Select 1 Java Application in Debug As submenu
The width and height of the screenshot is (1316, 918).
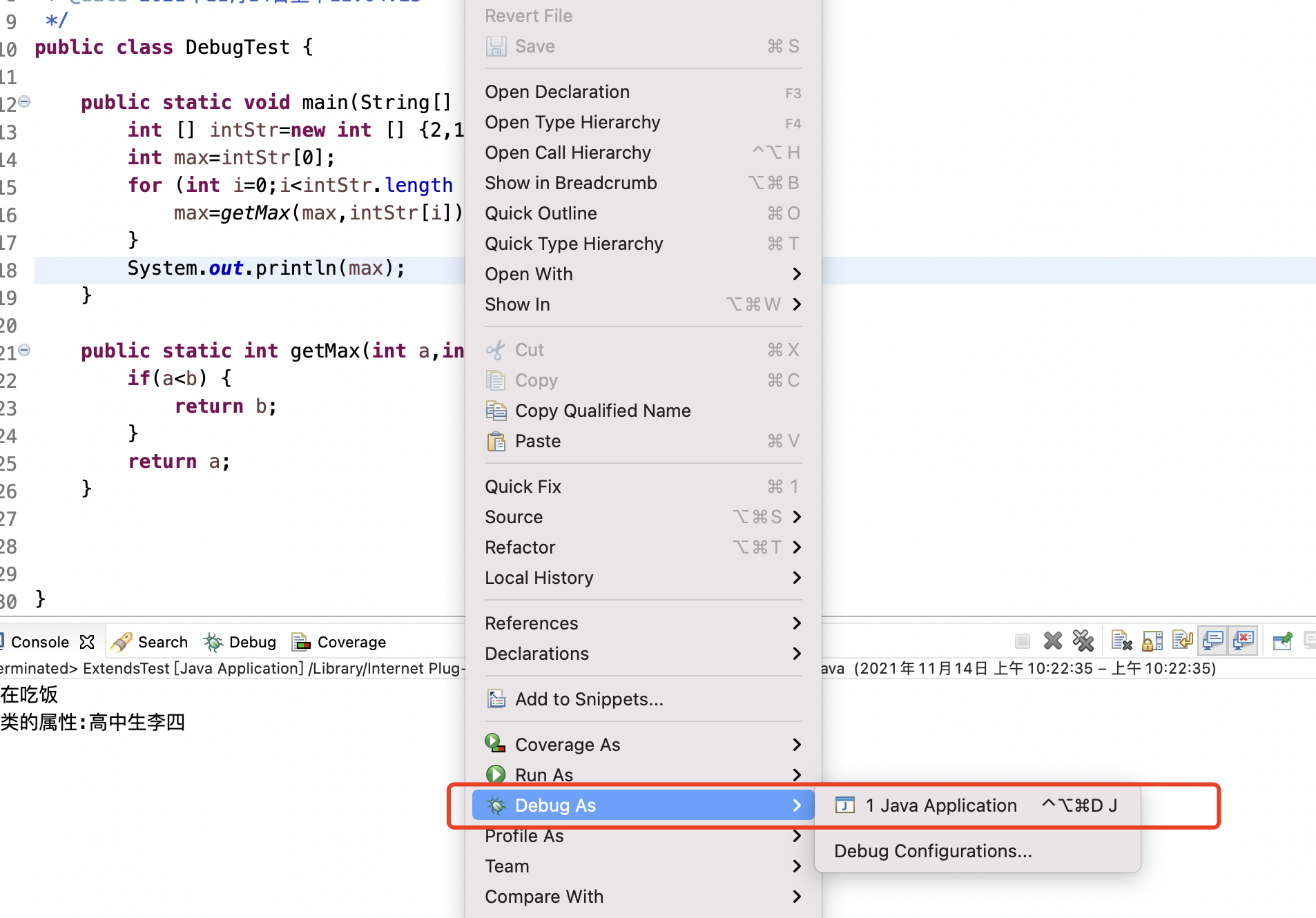(x=977, y=805)
